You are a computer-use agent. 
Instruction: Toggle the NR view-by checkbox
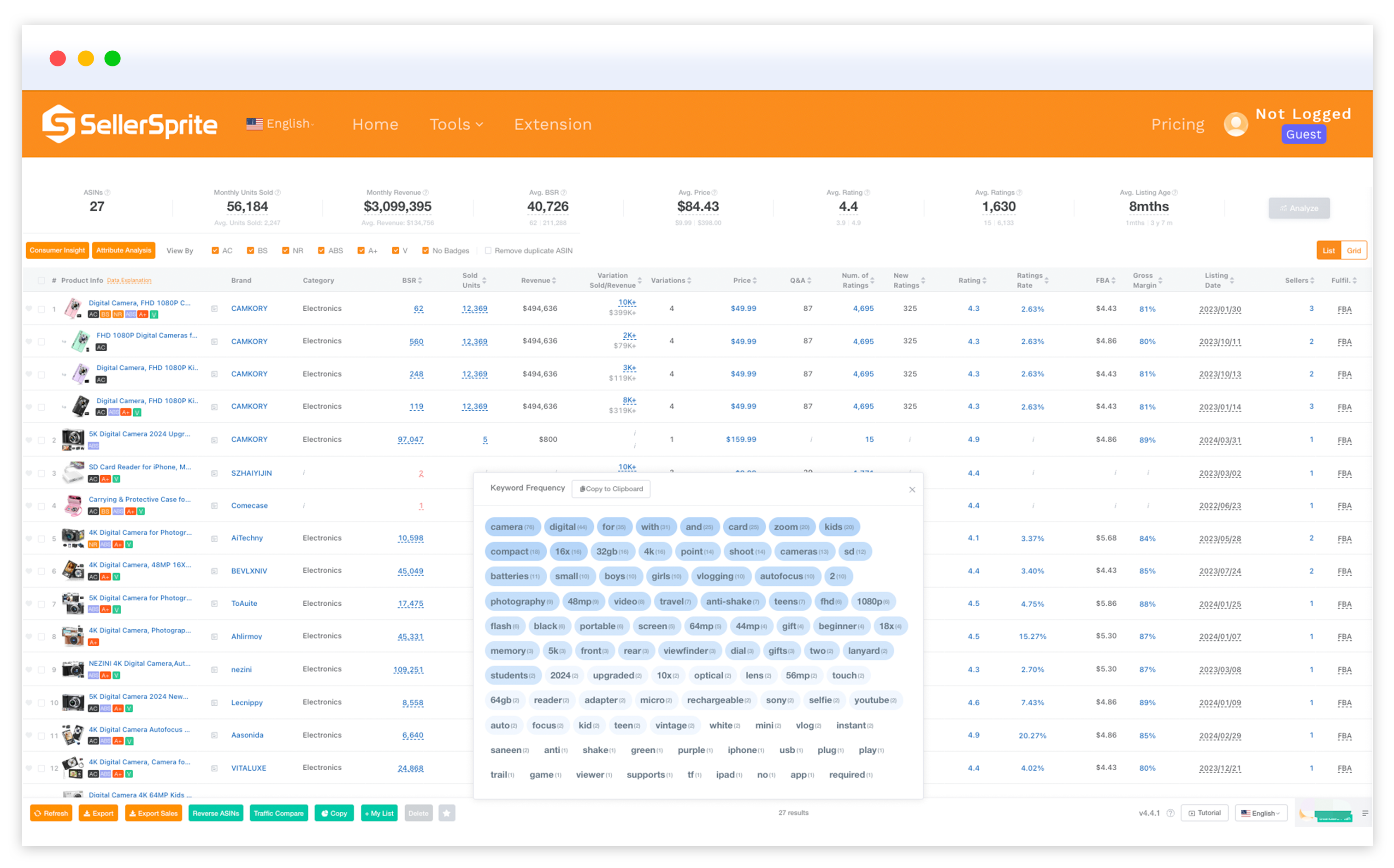285,250
